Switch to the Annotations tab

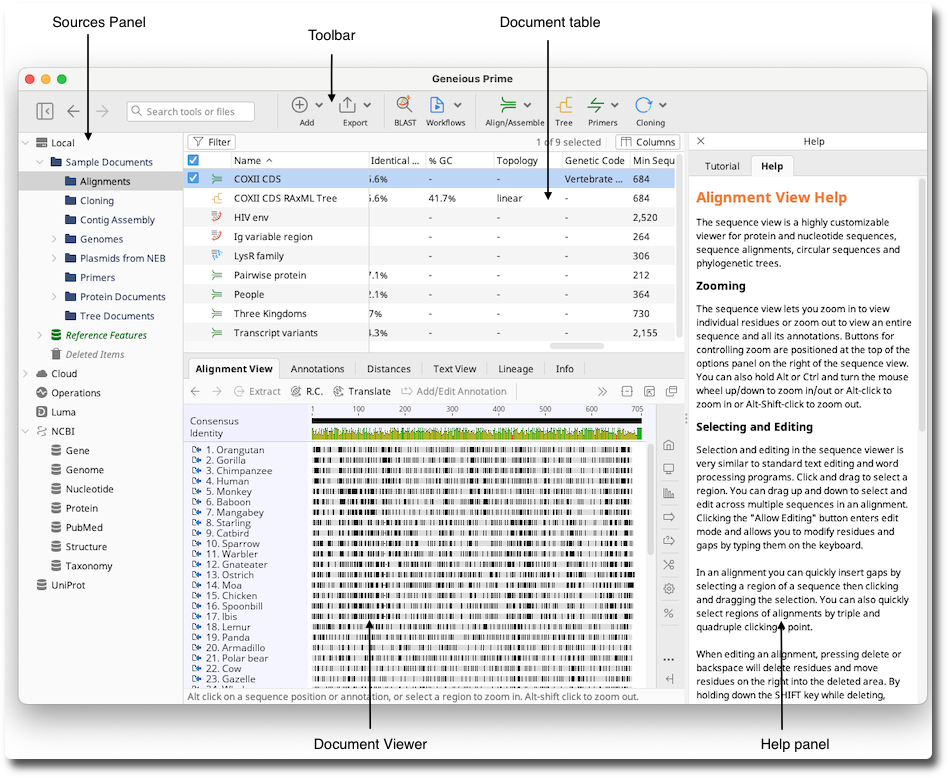(x=317, y=369)
